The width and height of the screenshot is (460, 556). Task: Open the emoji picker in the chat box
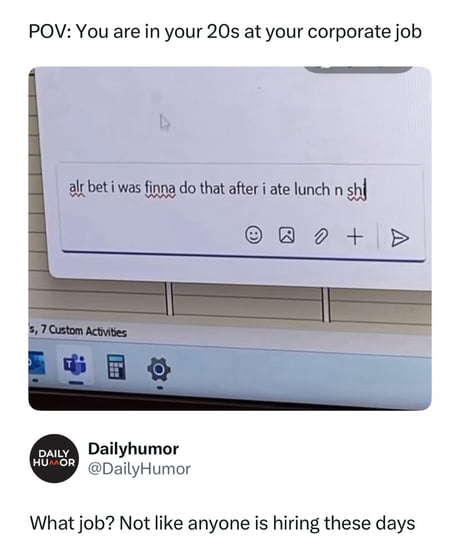coord(254,235)
